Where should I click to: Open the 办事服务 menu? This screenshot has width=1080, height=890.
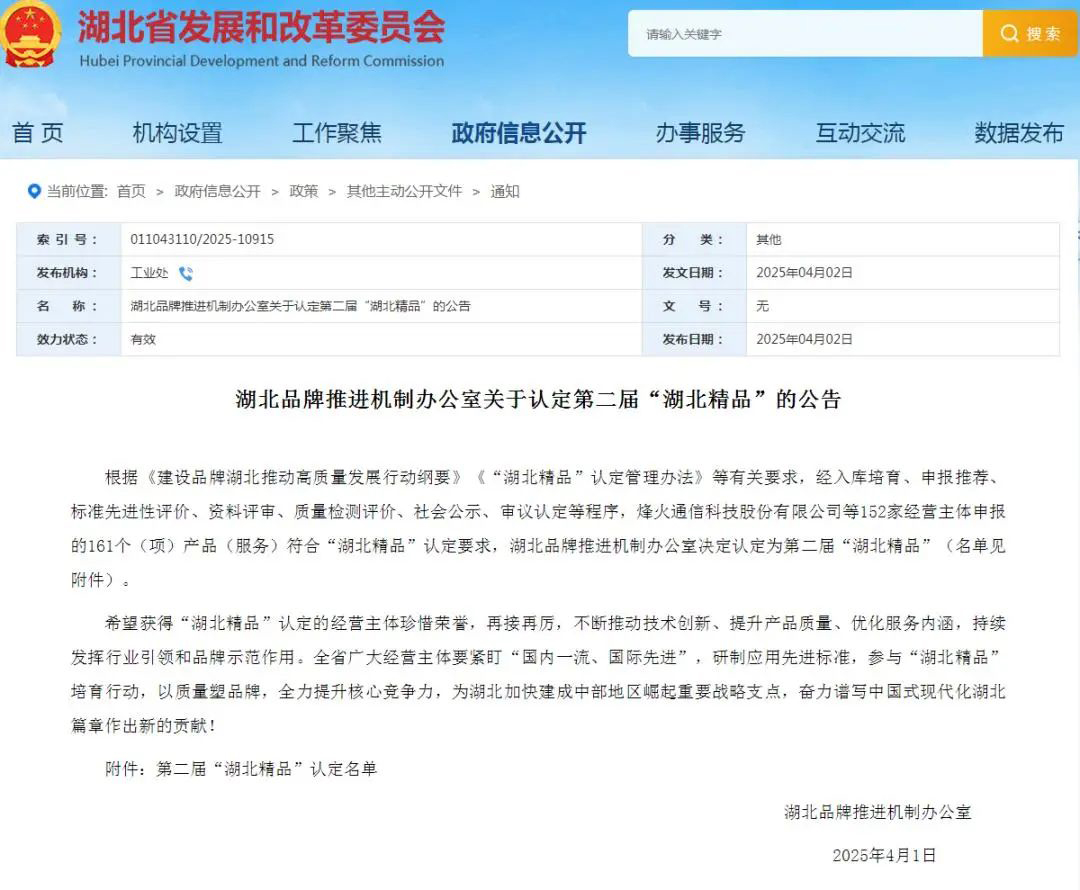[700, 133]
